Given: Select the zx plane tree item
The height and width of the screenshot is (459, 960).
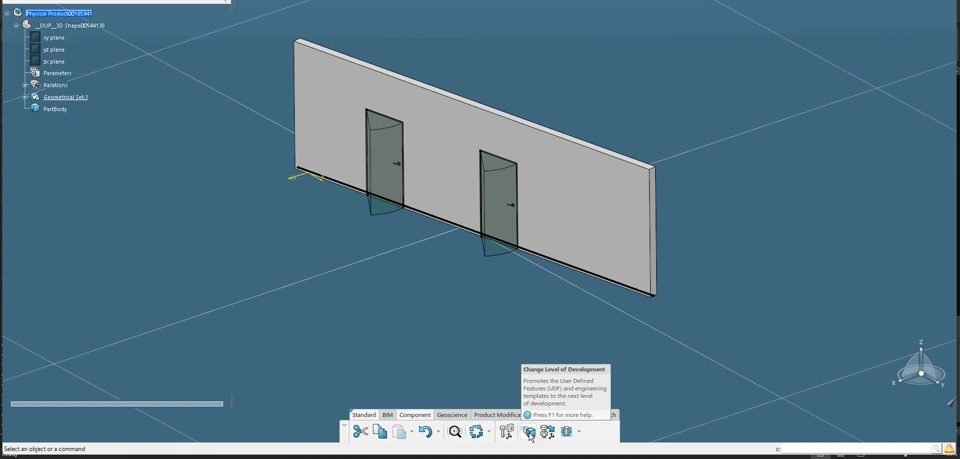Looking at the screenshot, I should point(54,61).
